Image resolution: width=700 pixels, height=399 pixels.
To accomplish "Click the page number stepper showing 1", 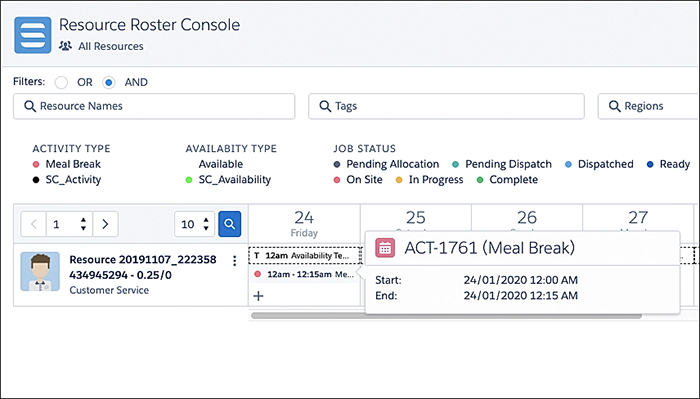I will pyautogui.click(x=69, y=224).
